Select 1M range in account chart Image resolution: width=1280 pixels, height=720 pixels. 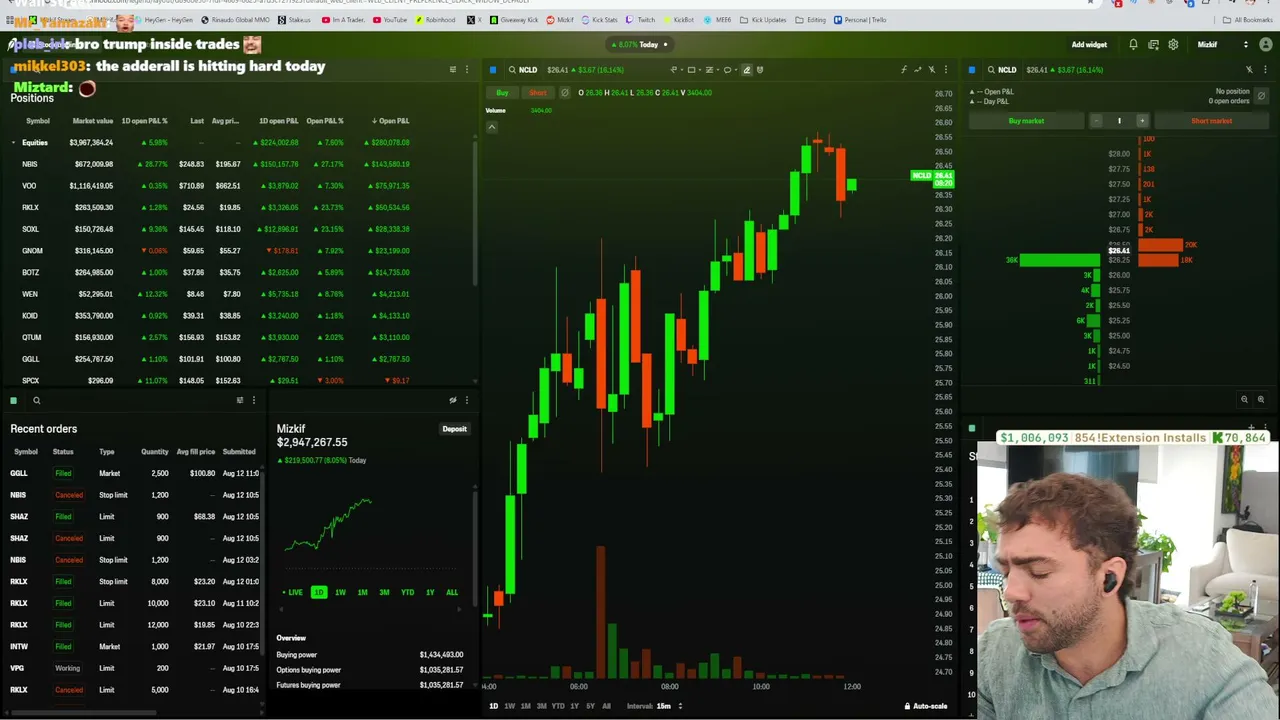362,593
